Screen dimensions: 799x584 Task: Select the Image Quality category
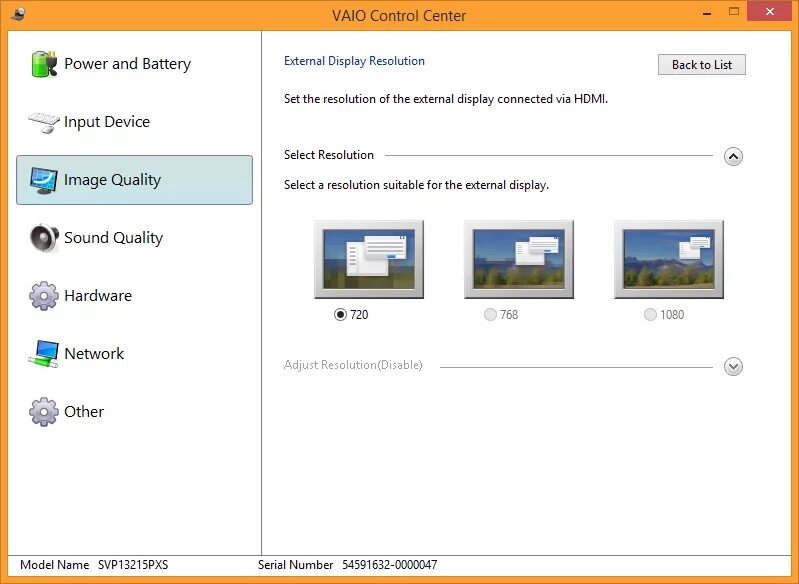pyautogui.click(x=135, y=180)
